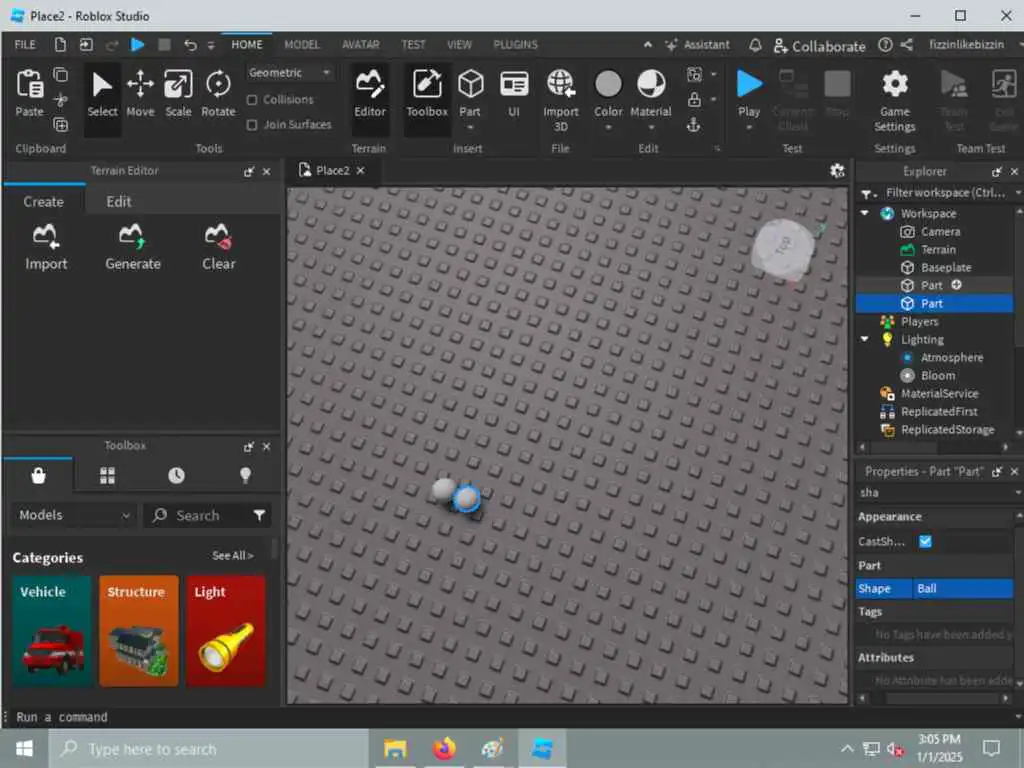
Task: Activate the Rotate tool
Action: (x=218, y=94)
